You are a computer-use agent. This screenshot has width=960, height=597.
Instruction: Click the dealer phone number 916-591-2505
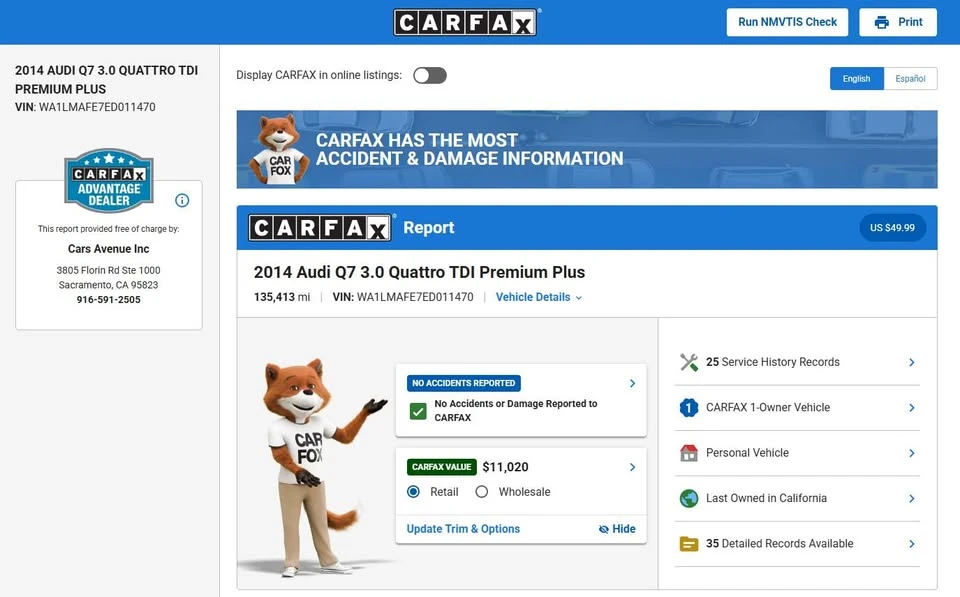click(x=108, y=299)
